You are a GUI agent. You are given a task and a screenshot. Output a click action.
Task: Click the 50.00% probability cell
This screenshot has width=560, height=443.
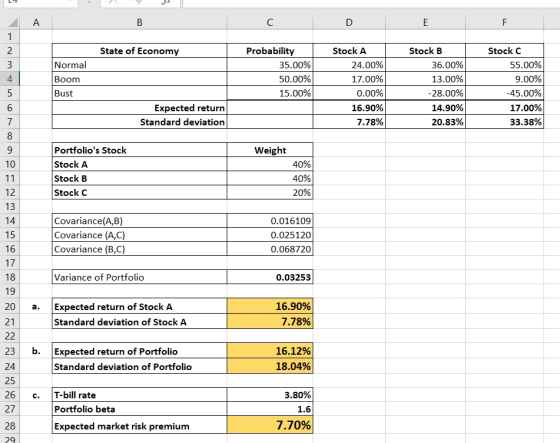(270, 79)
